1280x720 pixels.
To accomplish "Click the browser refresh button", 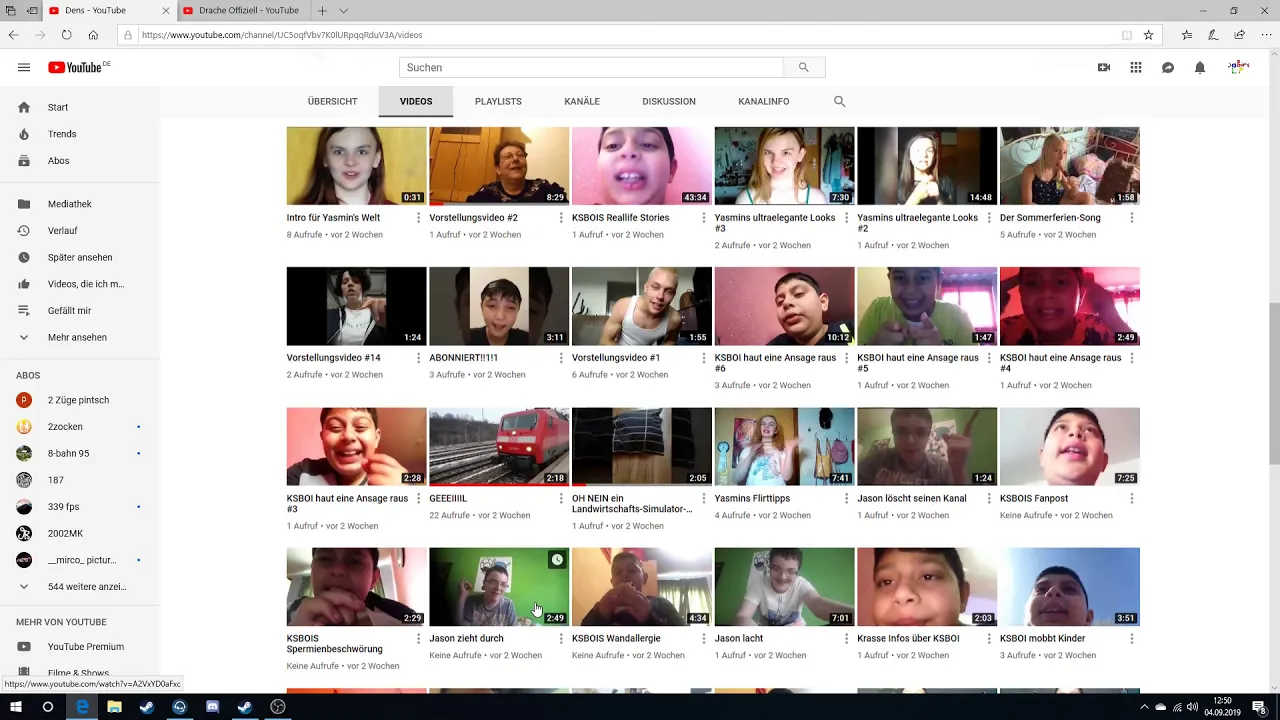I will [66, 35].
